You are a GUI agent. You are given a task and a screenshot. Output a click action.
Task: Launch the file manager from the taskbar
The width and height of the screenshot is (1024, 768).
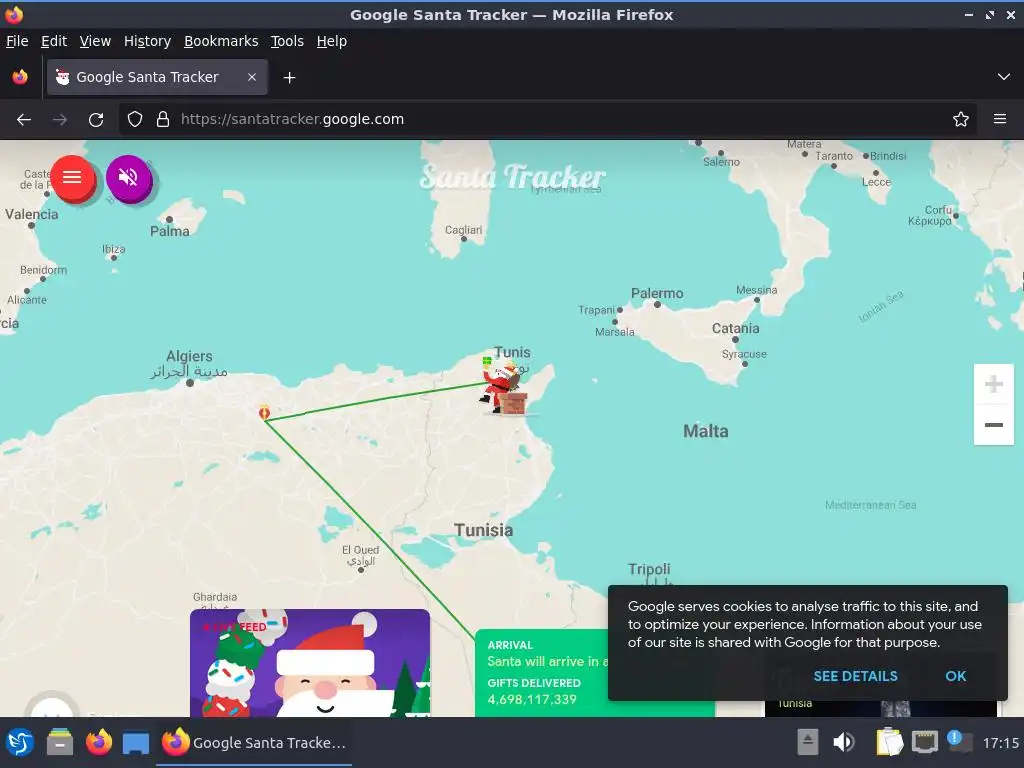pos(59,743)
